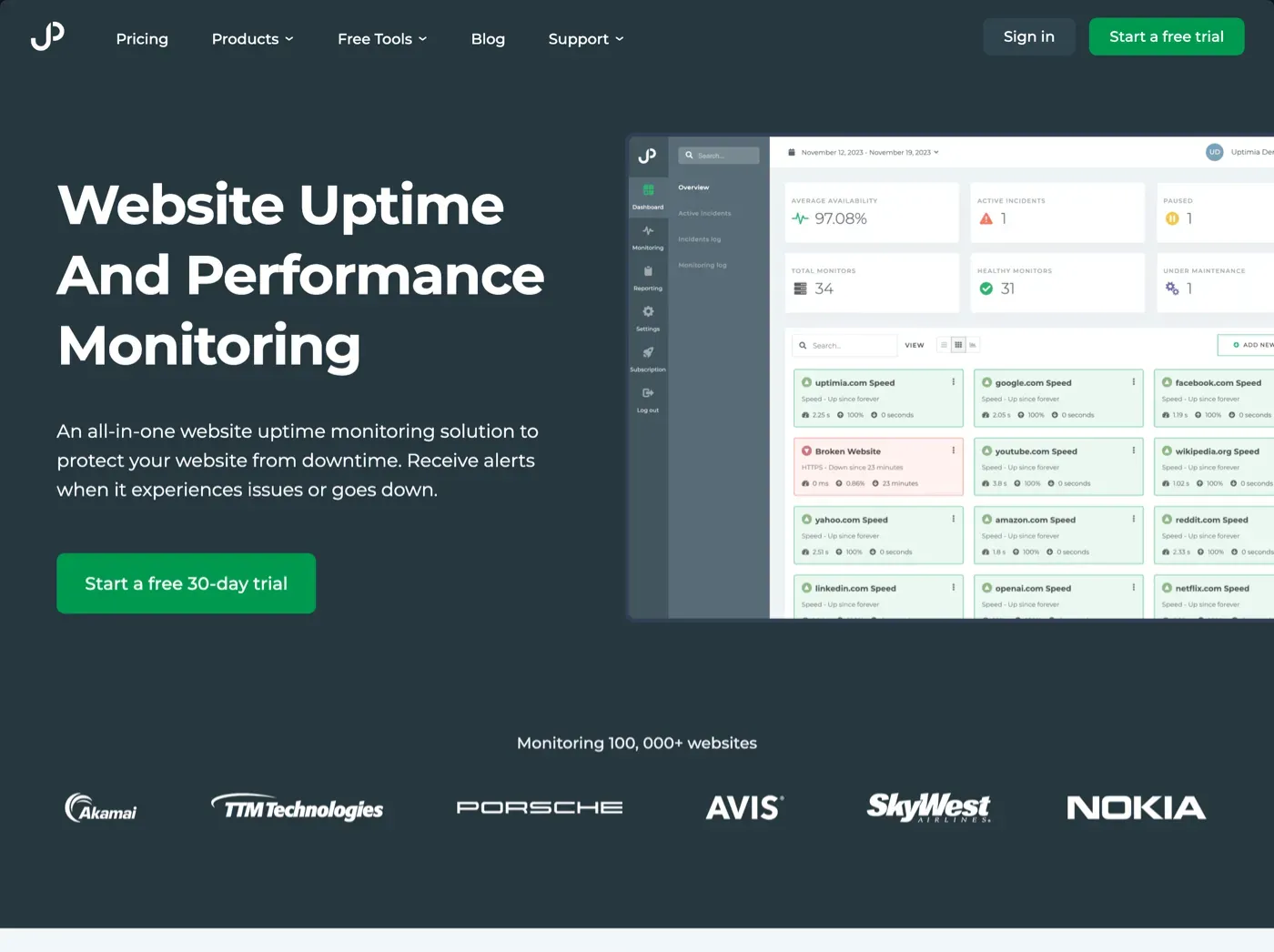Switch monitors to list view
Image resolution: width=1274 pixels, height=952 pixels.
click(x=944, y=345)
